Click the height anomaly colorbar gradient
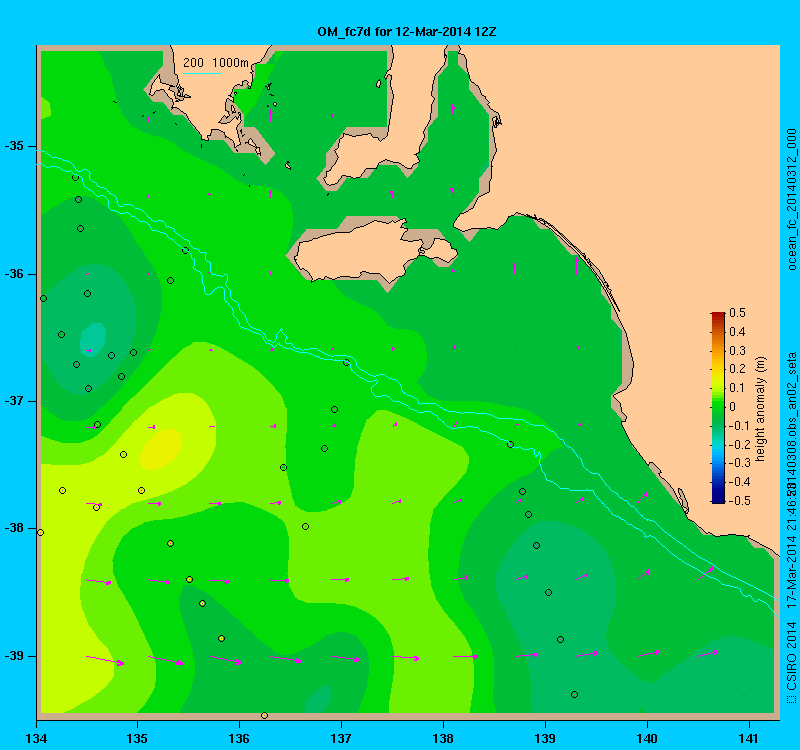 click(x=718, y=407)
